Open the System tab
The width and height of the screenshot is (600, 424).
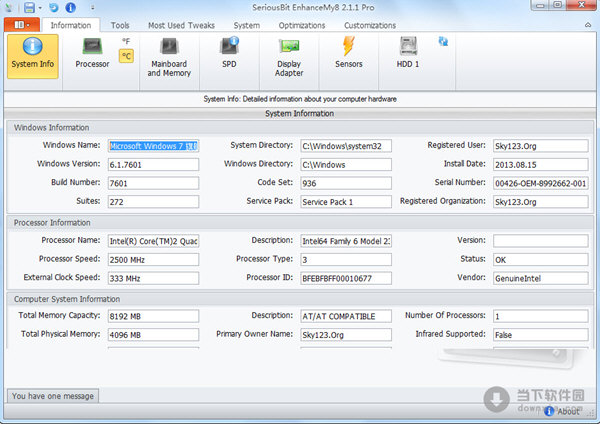click(x=247, y=25)
